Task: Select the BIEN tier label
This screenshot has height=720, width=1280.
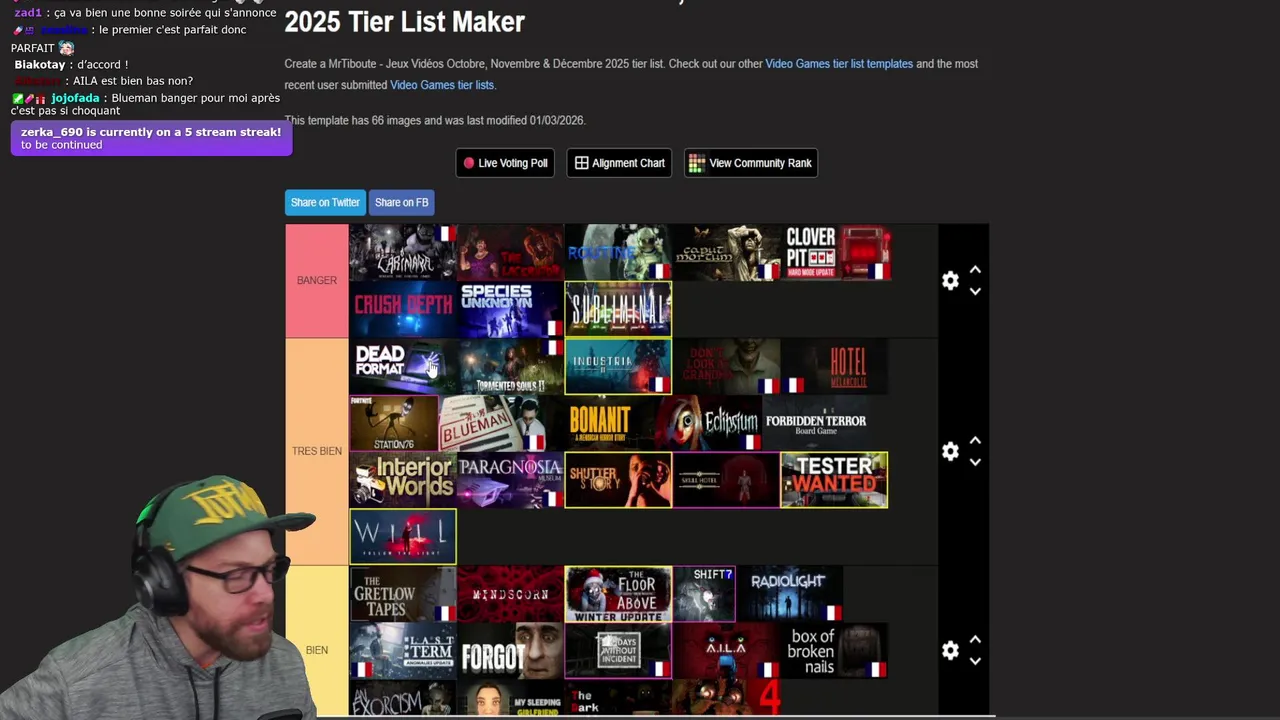Action: (x=317, y=650)
